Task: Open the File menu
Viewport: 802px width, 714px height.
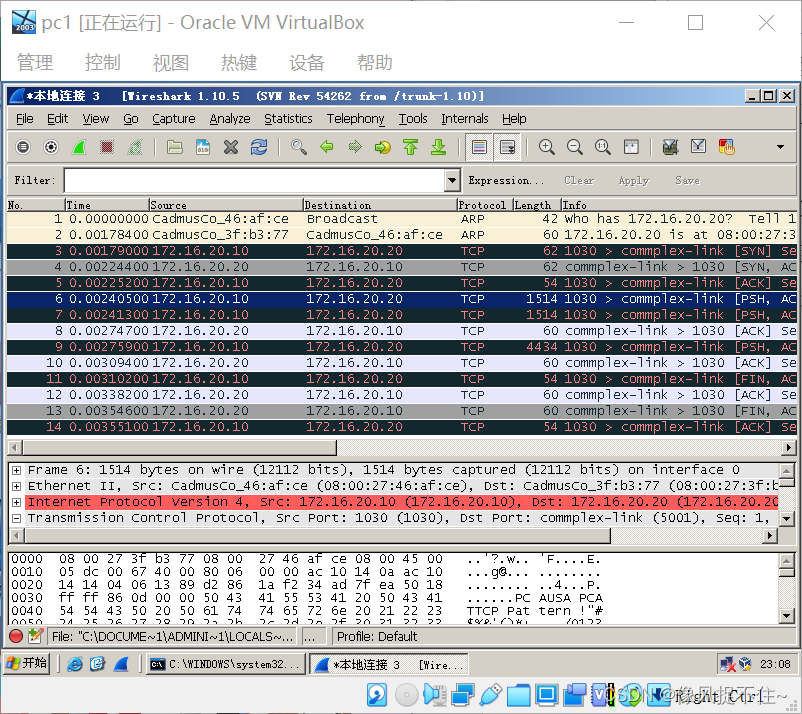Action: [25, 119]
